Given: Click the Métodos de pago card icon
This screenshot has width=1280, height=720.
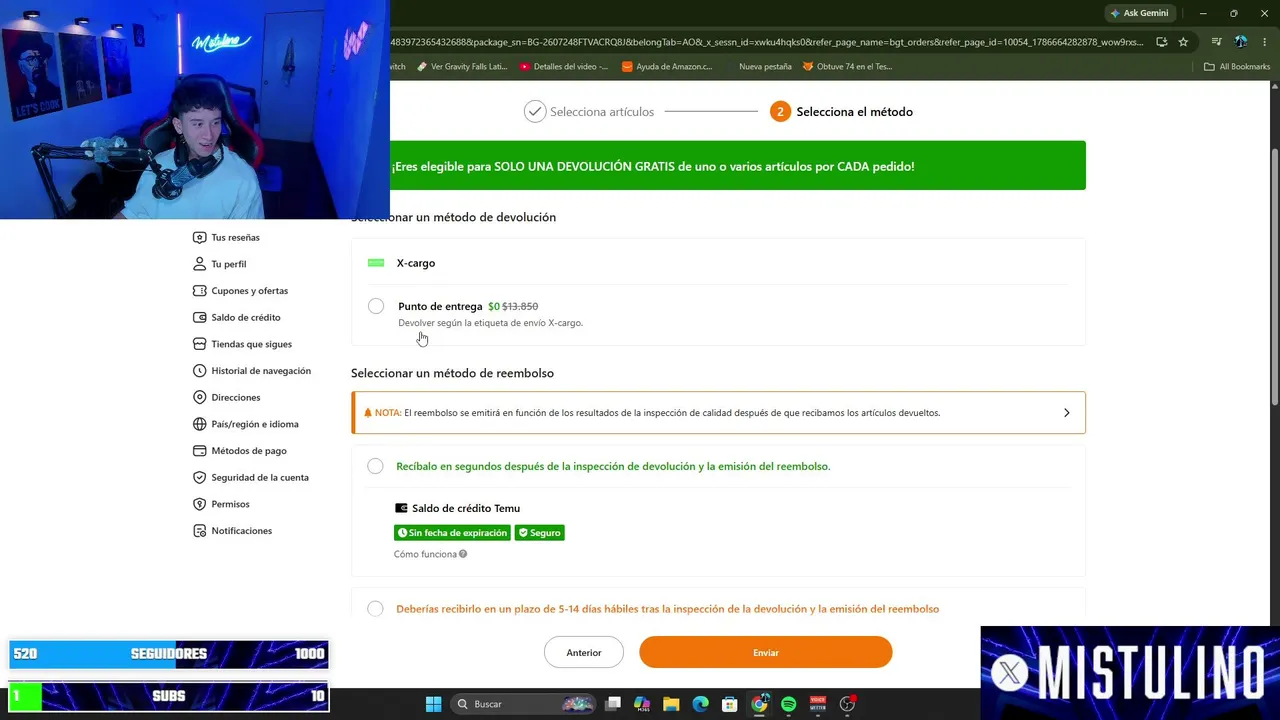Looking at the screenshot, I should point(200,451).
